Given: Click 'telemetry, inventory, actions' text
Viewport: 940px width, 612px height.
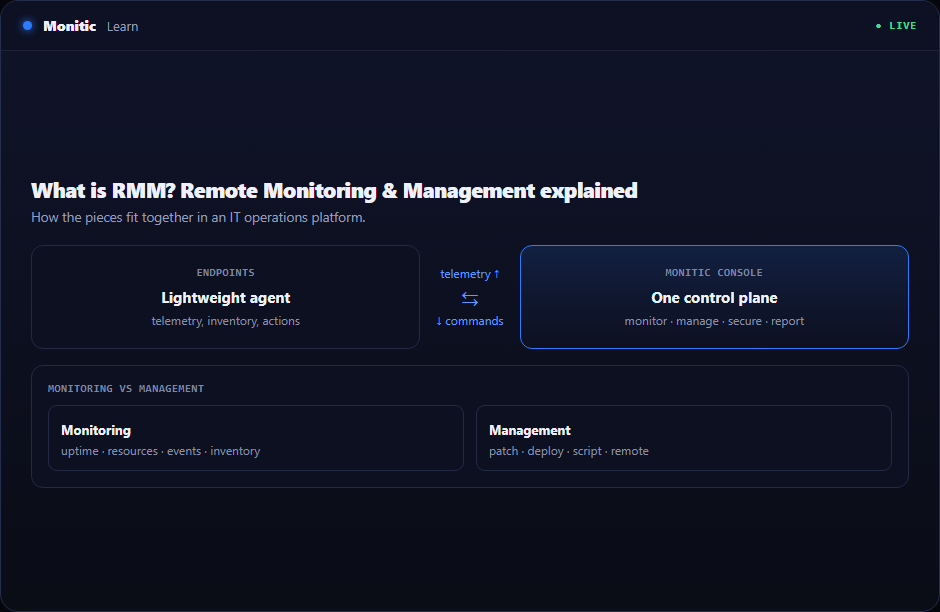Looking at the screenshot, I should tap(225, 321).
